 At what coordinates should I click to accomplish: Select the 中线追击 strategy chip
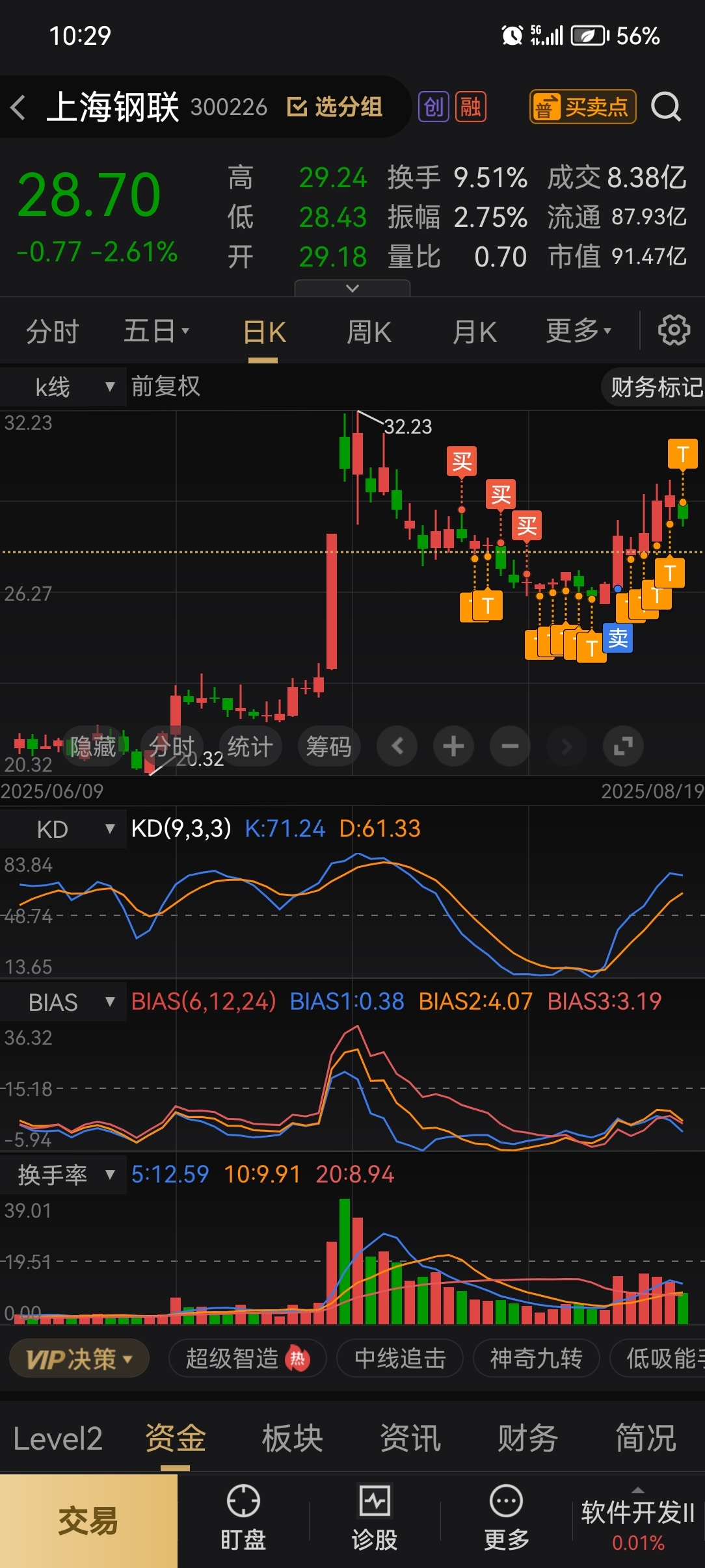400,1359
